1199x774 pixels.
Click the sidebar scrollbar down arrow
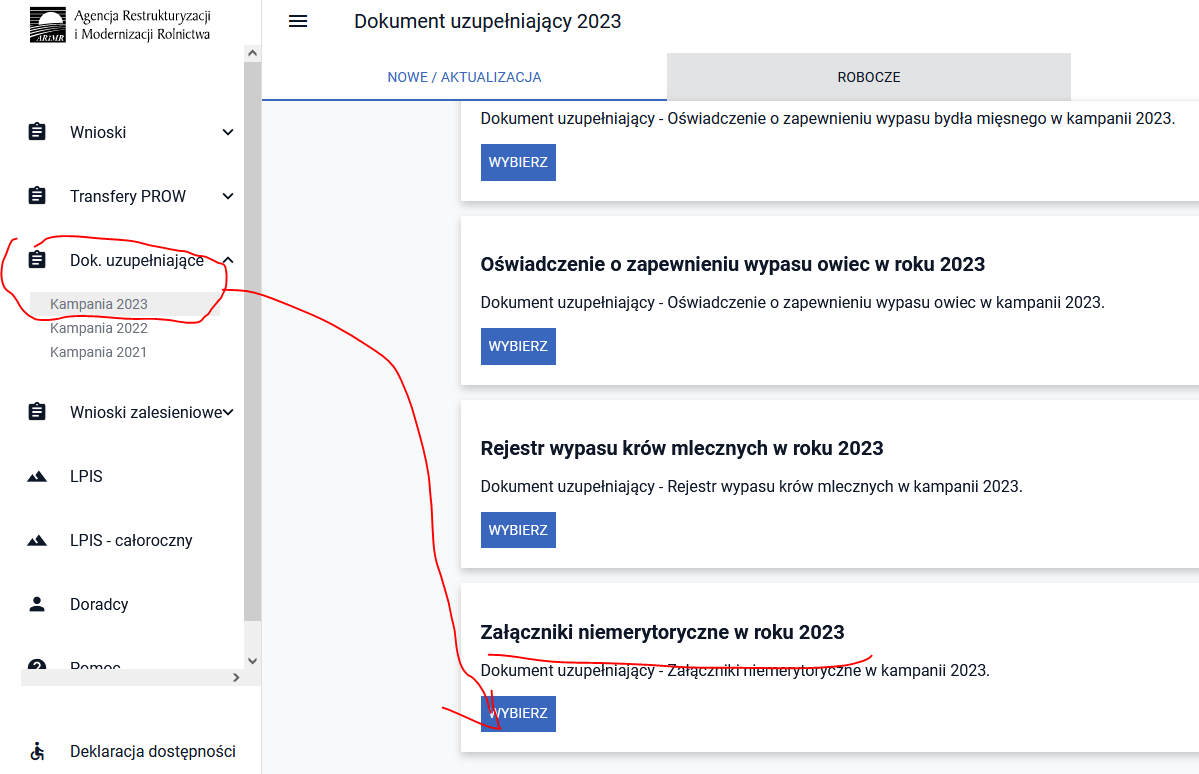tap(252, 660)
